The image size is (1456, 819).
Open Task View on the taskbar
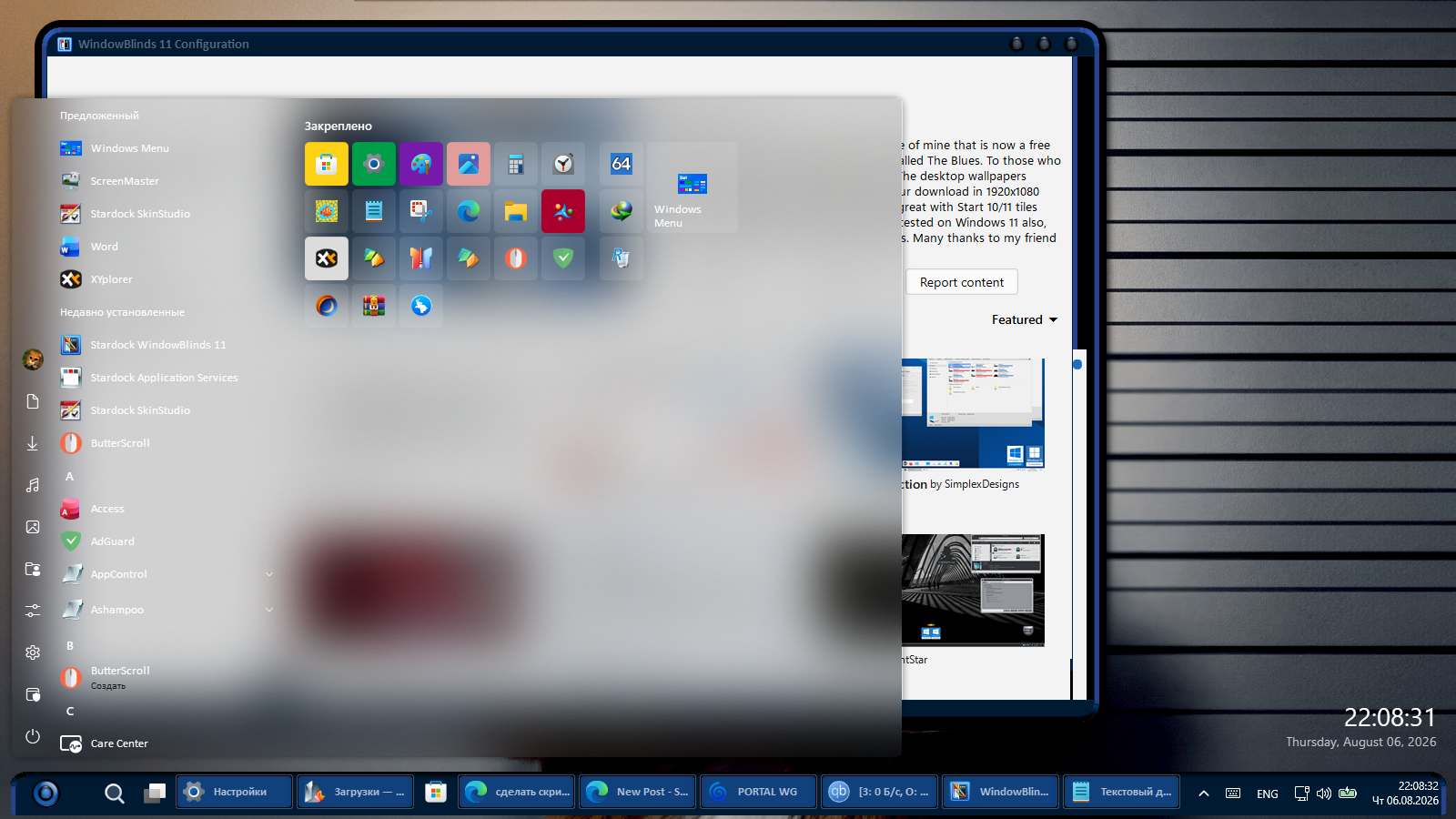point(155,794)
